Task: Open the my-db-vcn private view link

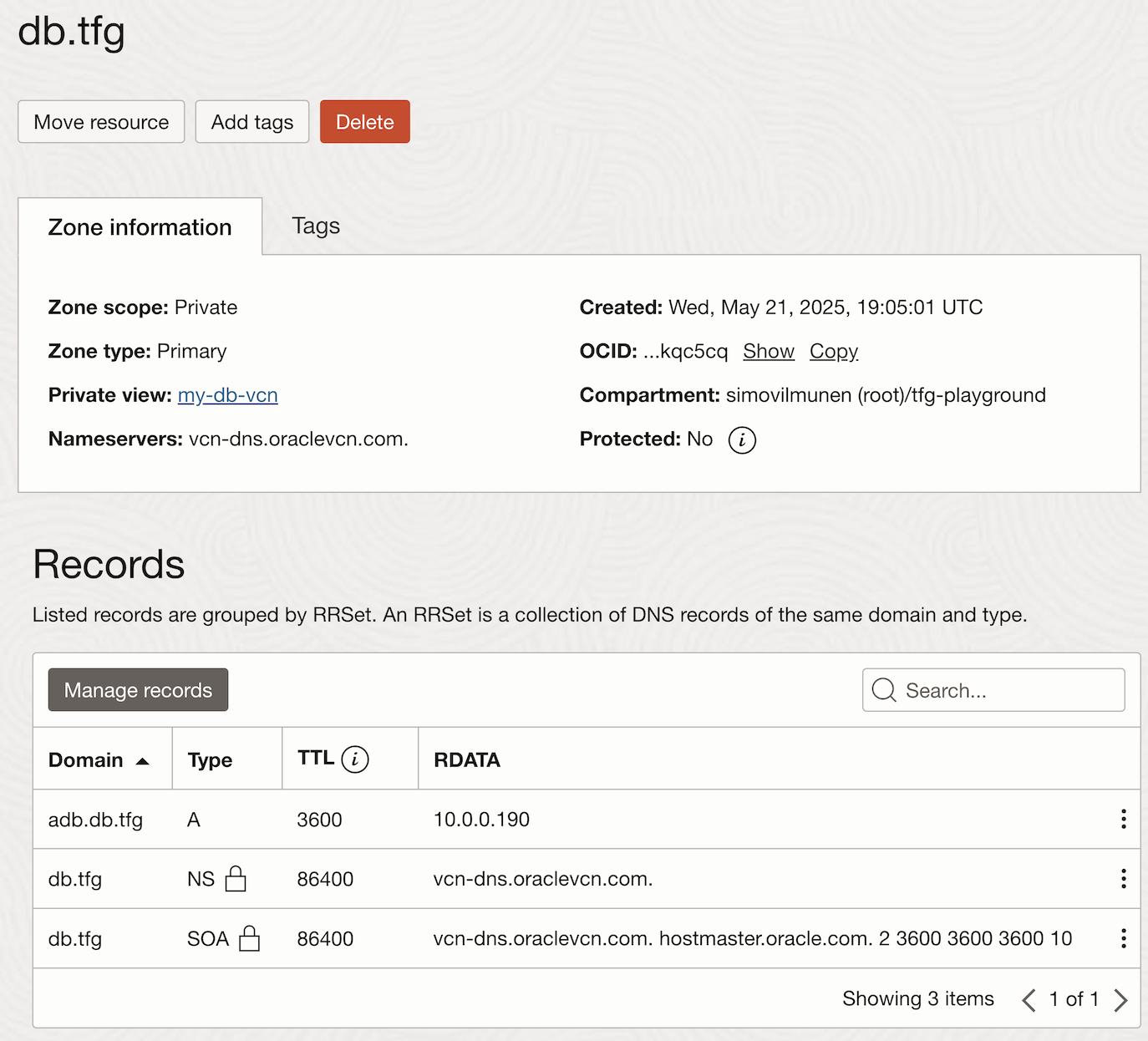Action: pyautogui.click(x=228, y=395)
